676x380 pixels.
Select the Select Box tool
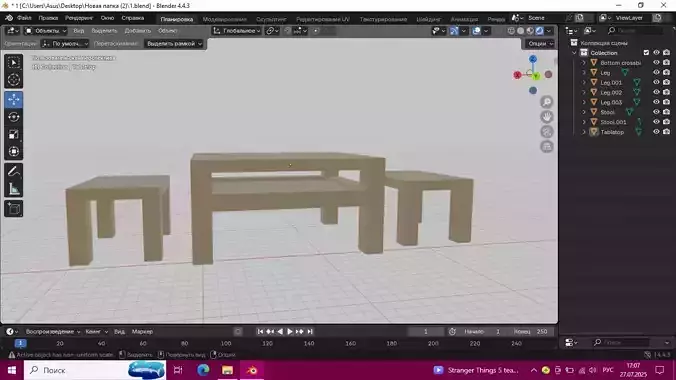click(x=14, y=63)
